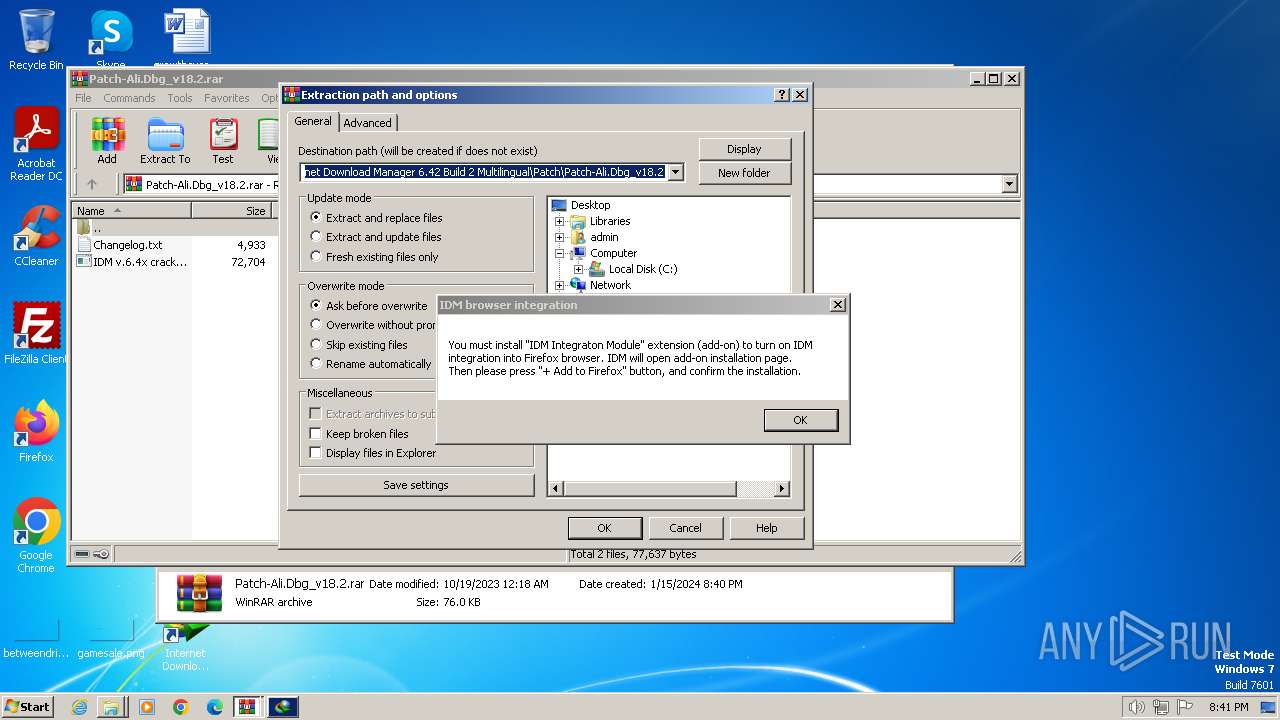Screen dimensions: 1280x720
Task: Select Local Disk (C:) in folder tree
Action: coord(643,269)
